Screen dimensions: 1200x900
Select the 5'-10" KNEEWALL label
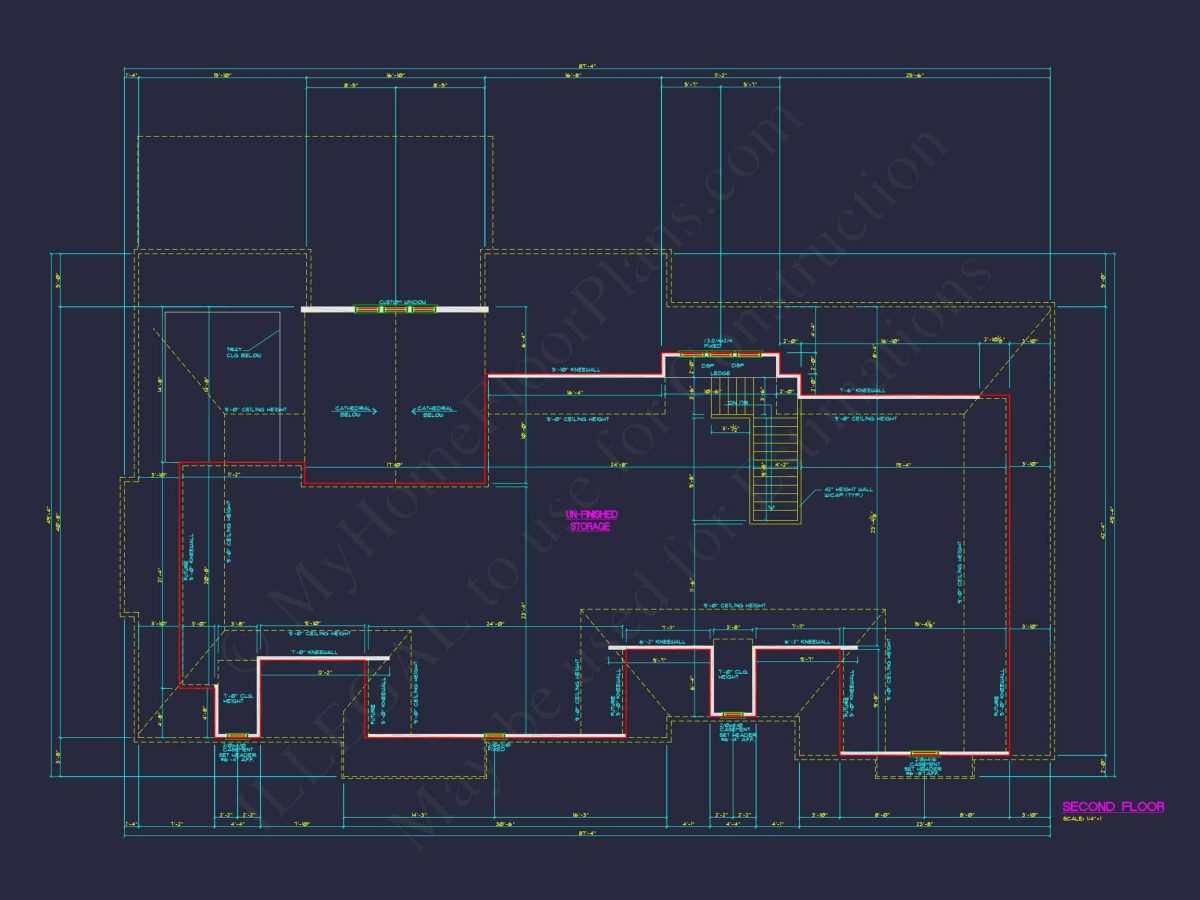[576, 370]
